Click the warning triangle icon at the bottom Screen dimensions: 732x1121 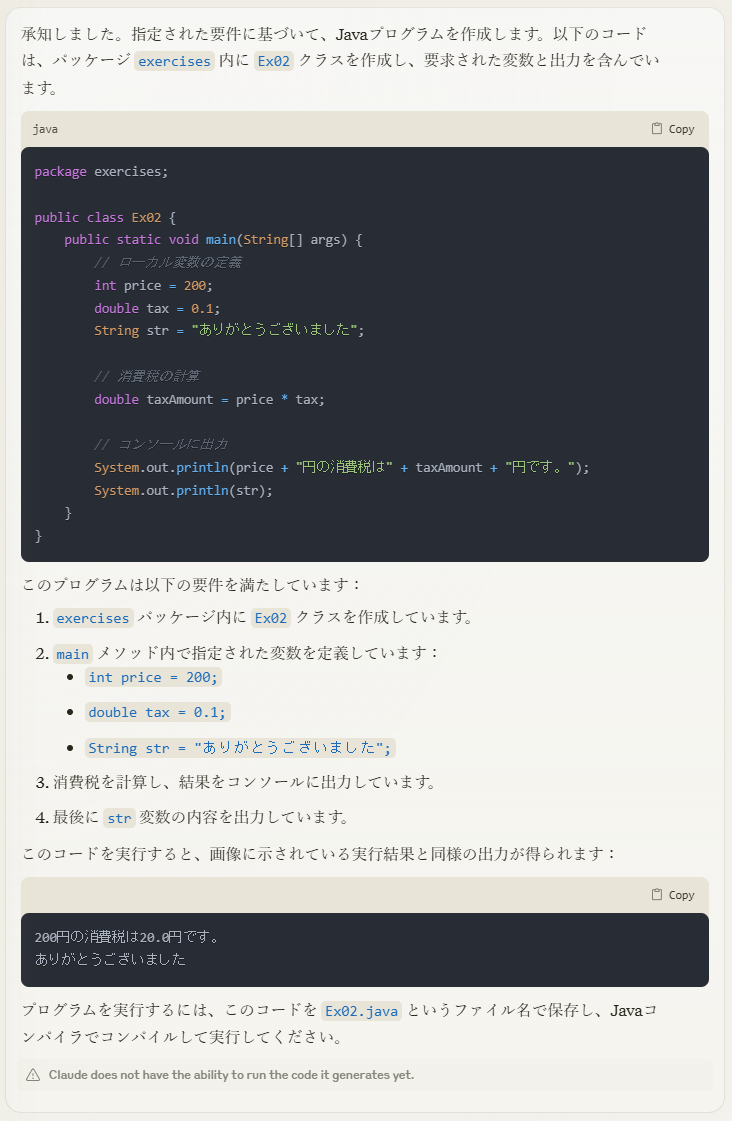tap(33, 1075)
